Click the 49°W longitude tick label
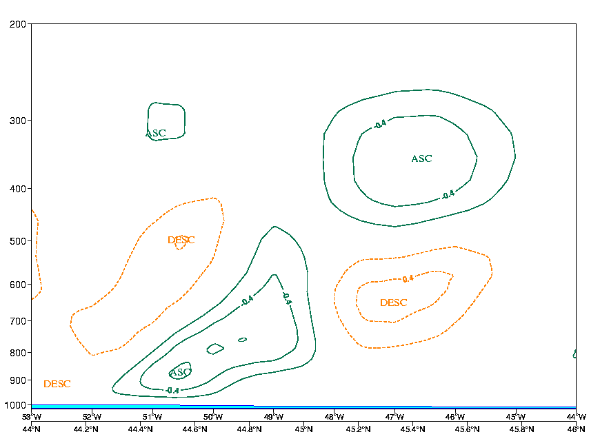Screen dimensions: 600x441 pos(273,417)
